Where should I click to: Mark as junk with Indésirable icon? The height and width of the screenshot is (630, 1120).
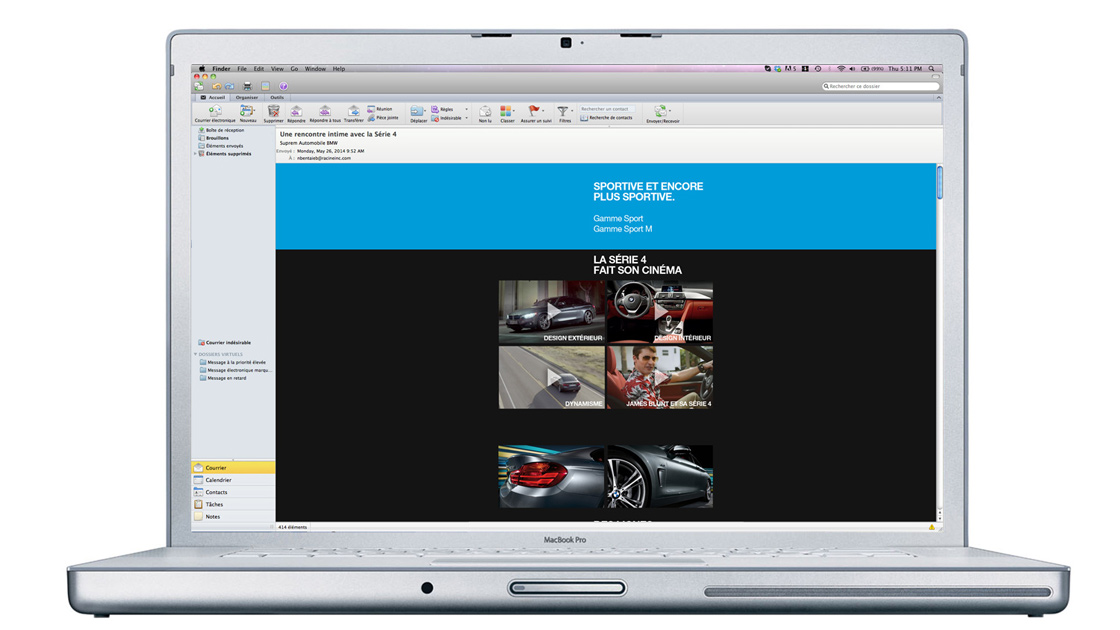click(x=435, y=119)
